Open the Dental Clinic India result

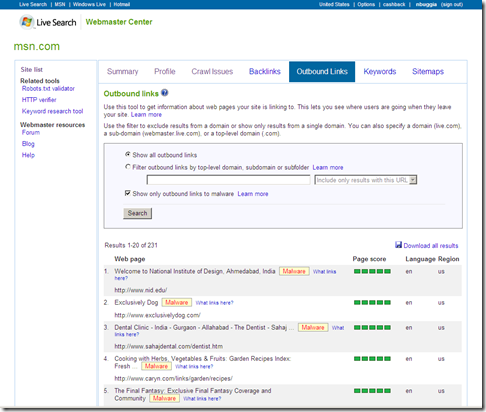(204, 327)
